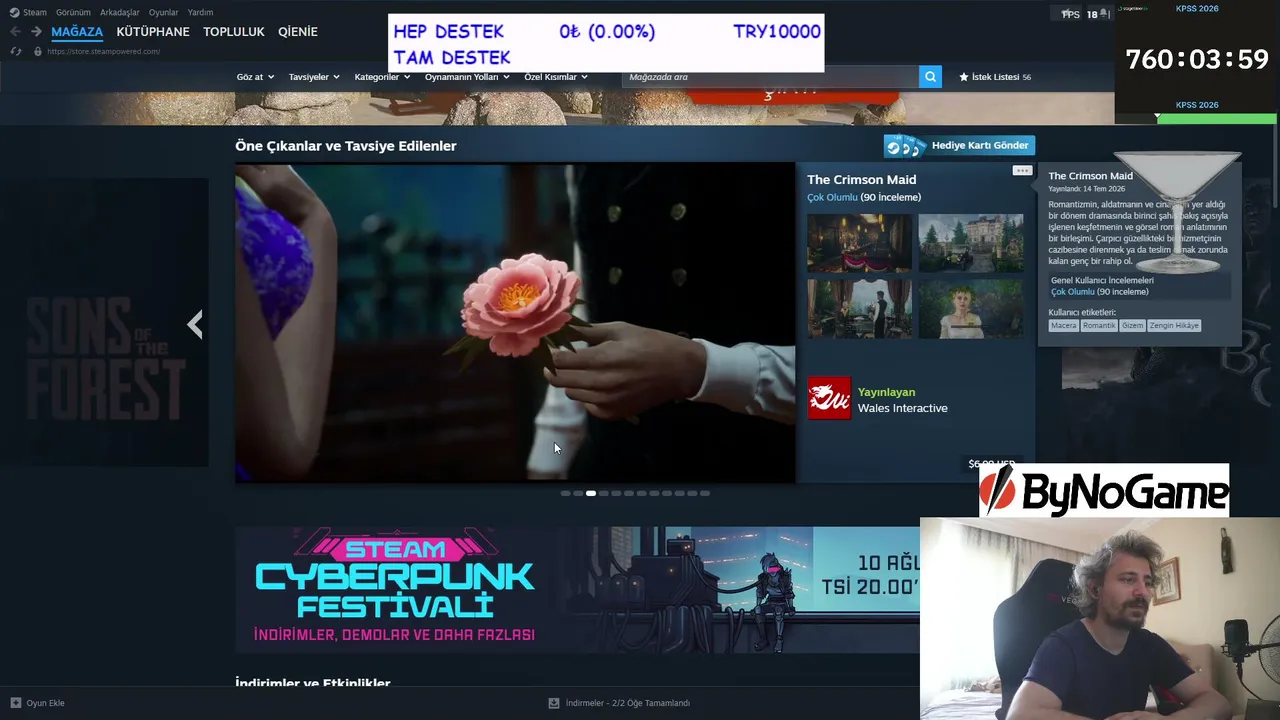Click the padlock icon beside the store URL
1280x720 pixels.
(x=38, y=51)
